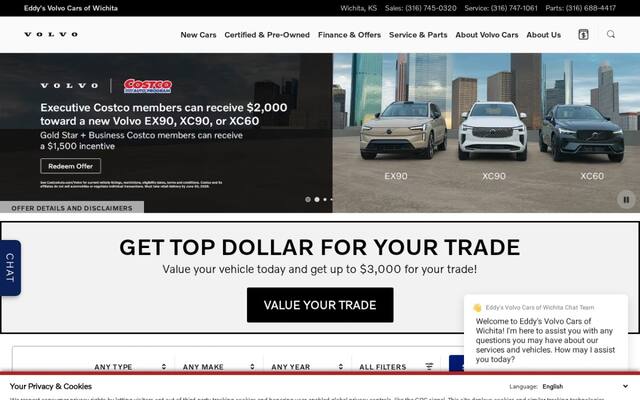Open Certified & Pre-Owned menu
This screenshot has width=640, height=400.
coord(267,35)
